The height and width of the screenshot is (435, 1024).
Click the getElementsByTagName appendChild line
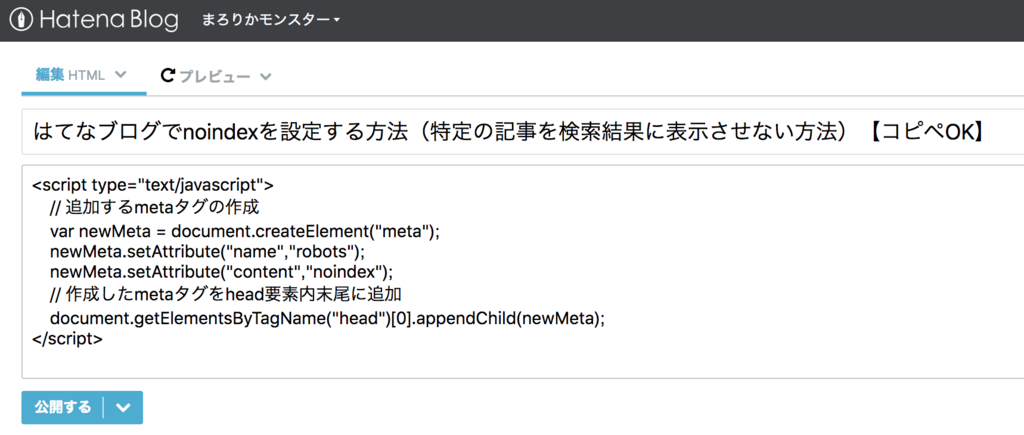[x=327, y=319]
